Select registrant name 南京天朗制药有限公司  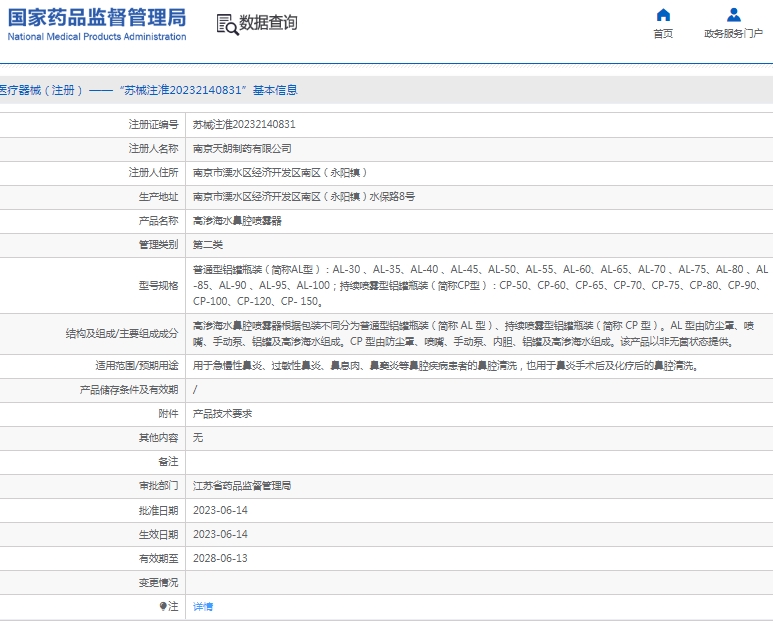click(x=242, y=148)
